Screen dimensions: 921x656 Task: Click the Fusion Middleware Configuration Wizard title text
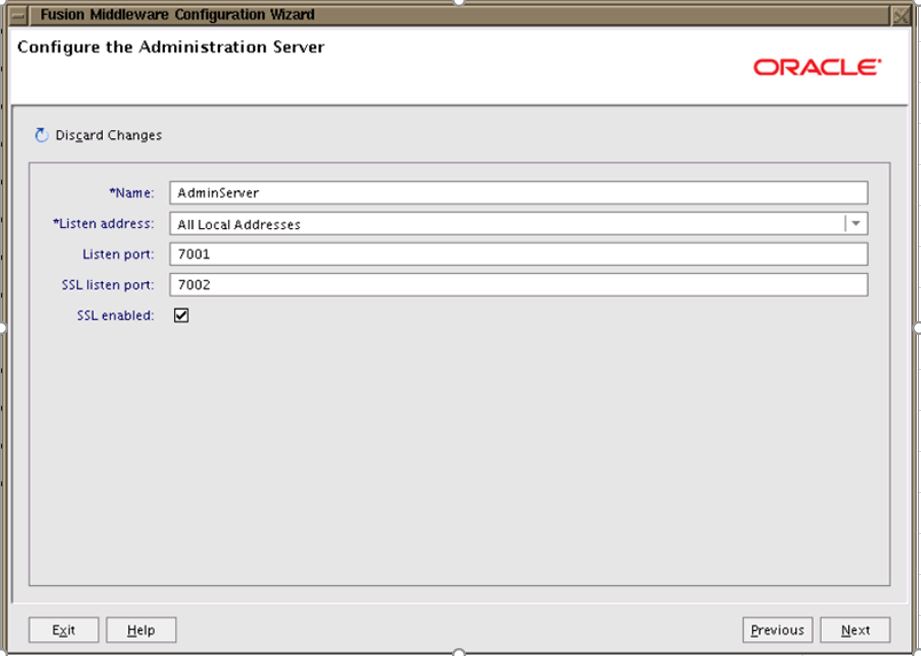click(177, 15)
